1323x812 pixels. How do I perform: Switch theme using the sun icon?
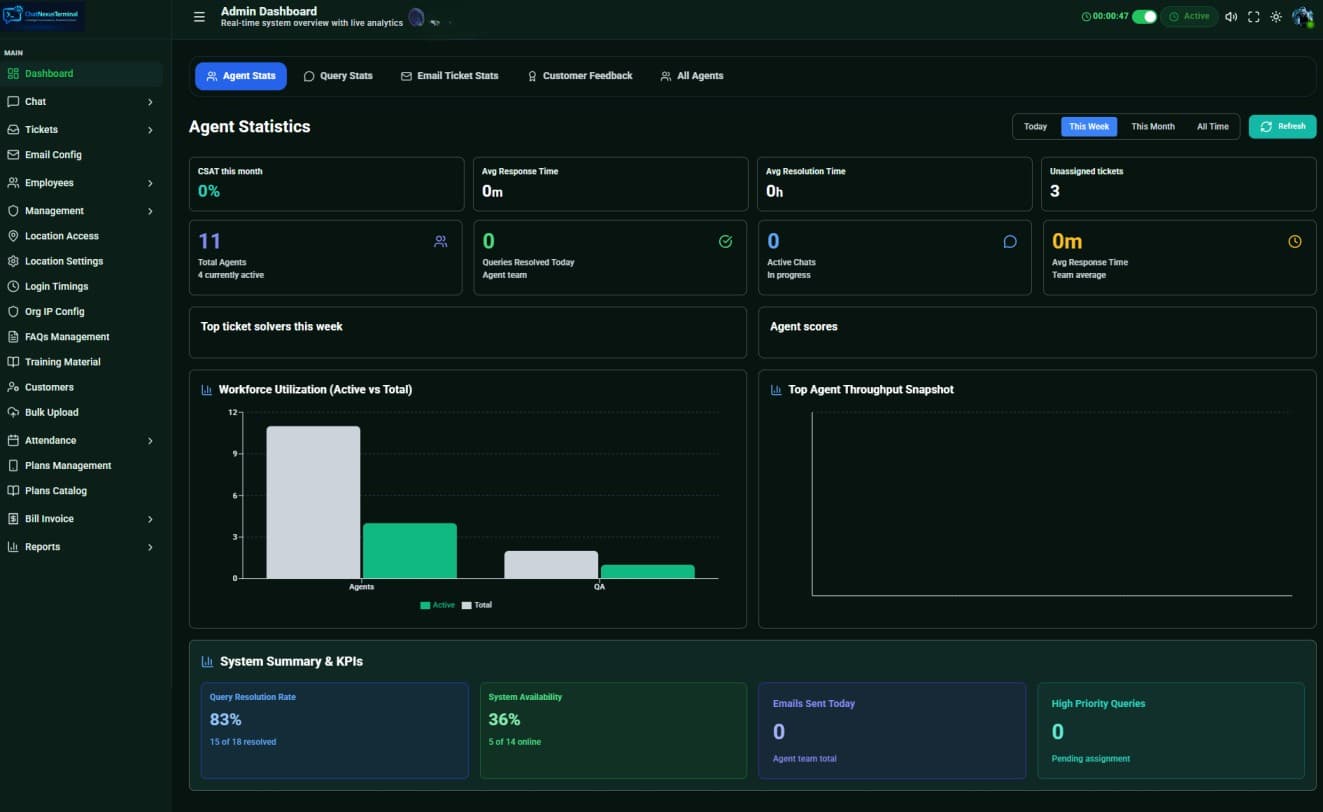[1276, 17]
